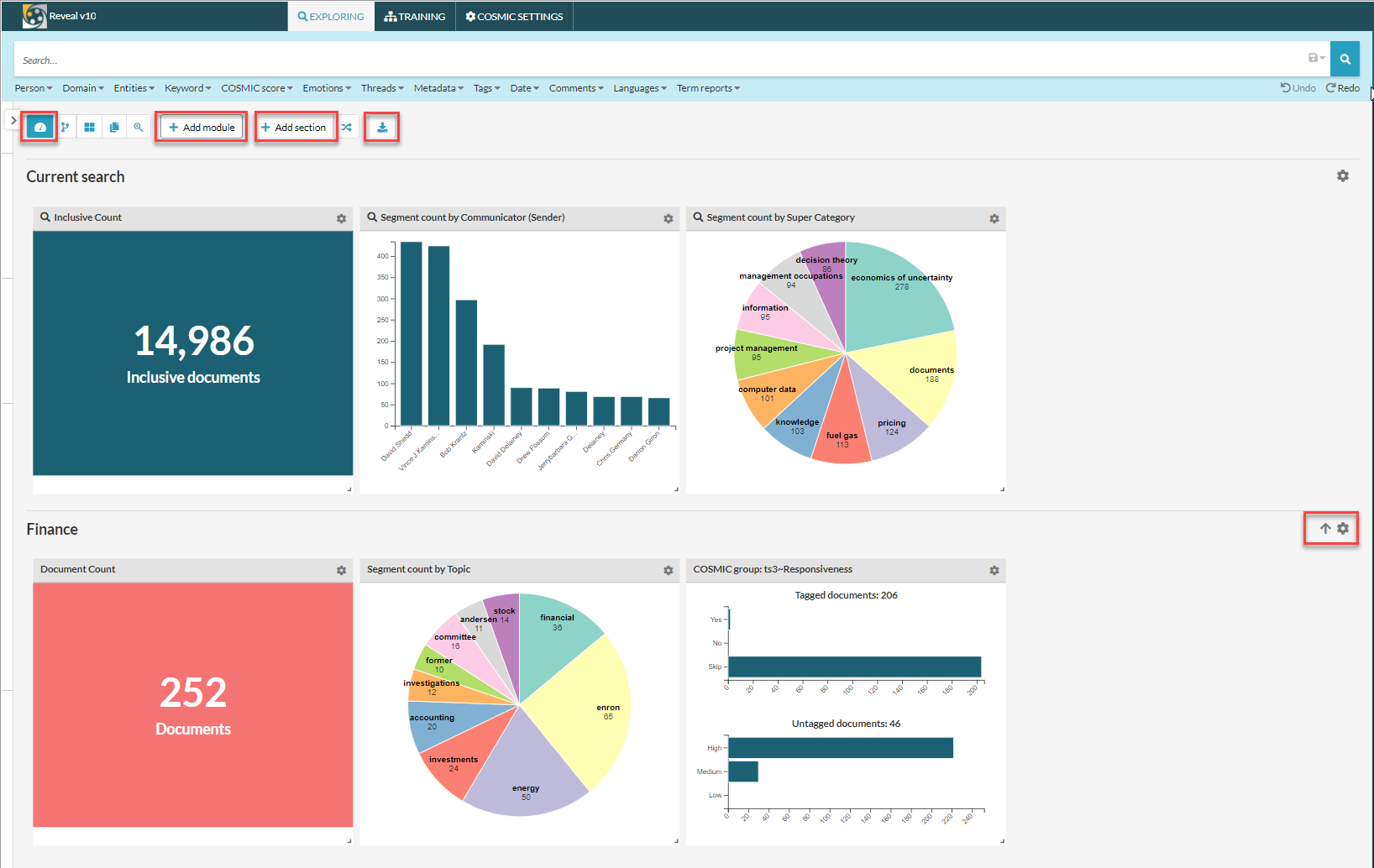Open the Term reports dropdown
The image size is (1374, 868).
point(708,88)
